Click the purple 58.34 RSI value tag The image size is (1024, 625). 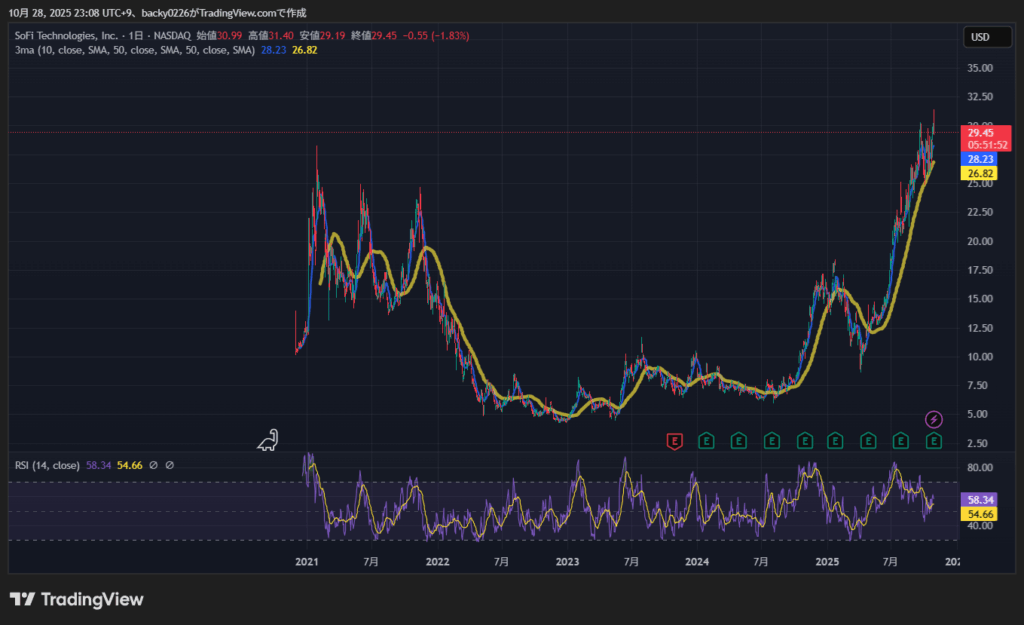(x=980, y=499)
